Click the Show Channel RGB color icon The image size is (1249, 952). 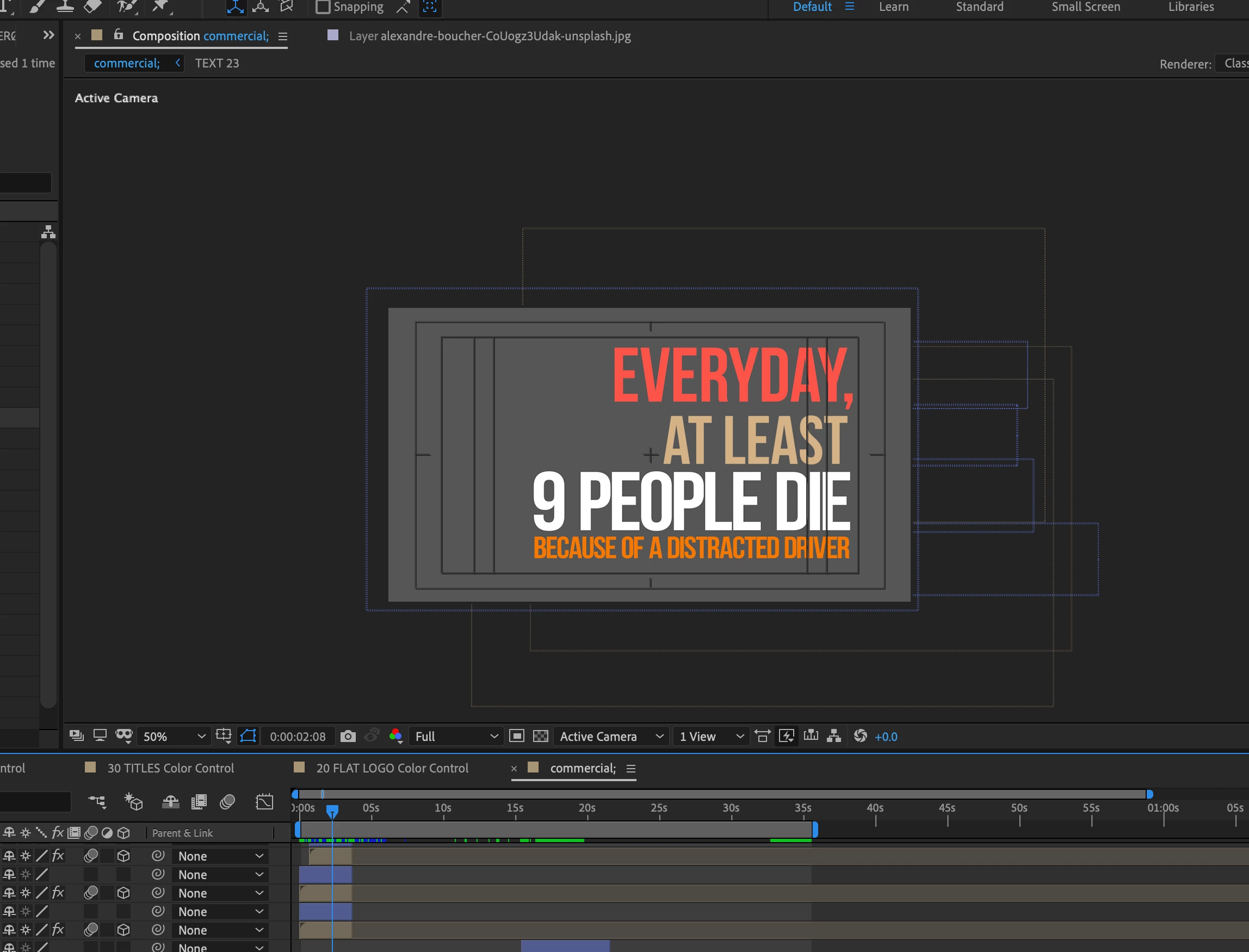pos(395,736)
